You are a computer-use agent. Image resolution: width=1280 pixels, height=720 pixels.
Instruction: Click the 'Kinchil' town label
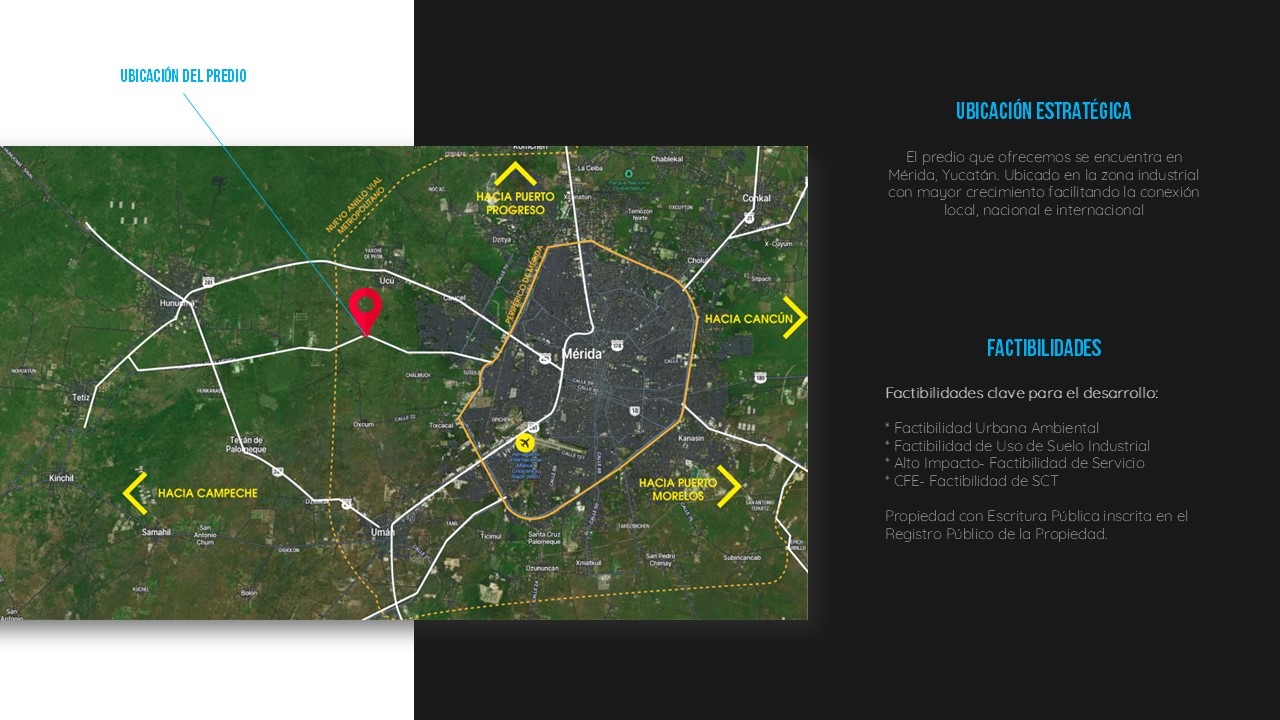click(61, 478)
